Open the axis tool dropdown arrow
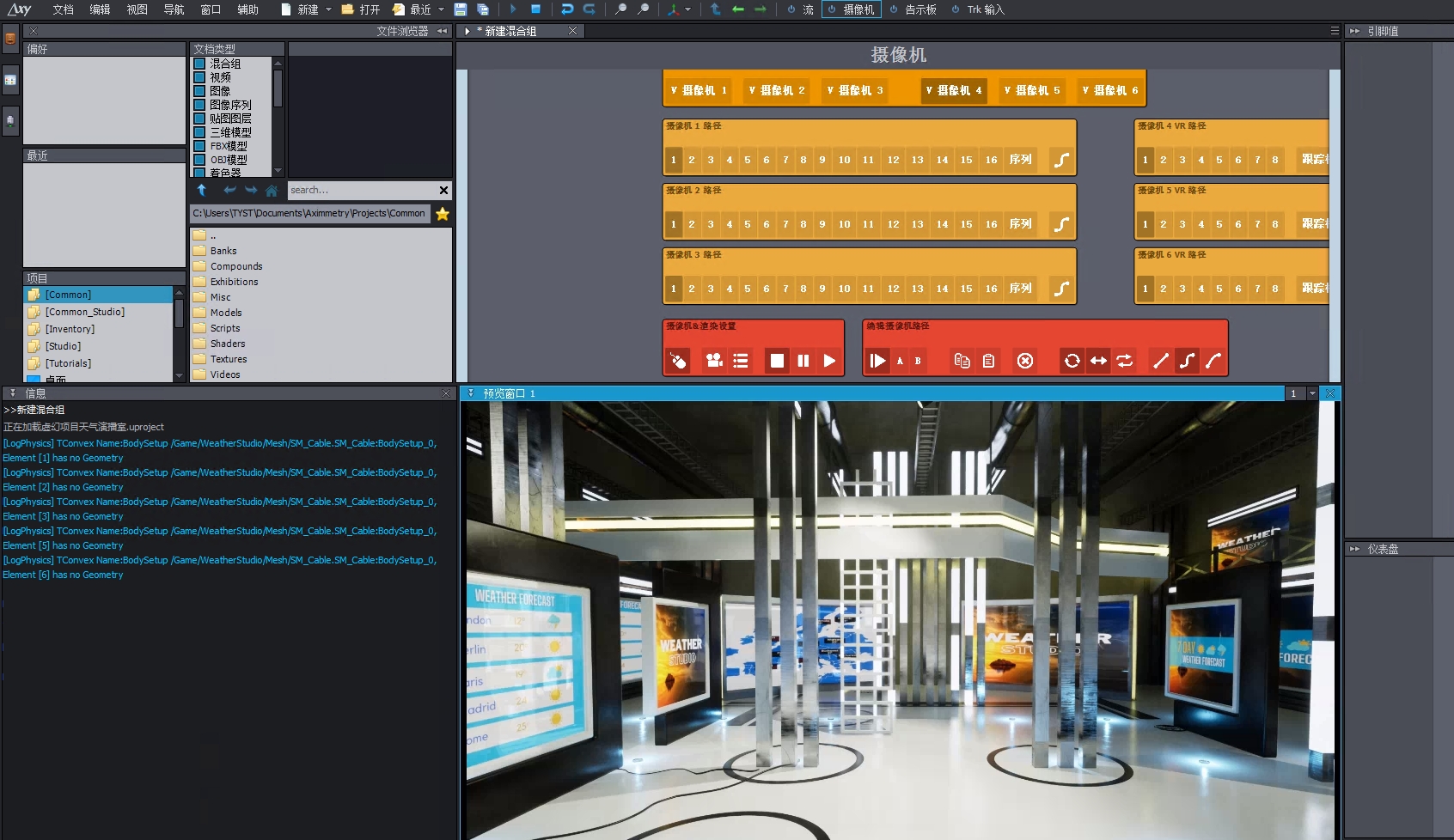 [x=687, y=9]
